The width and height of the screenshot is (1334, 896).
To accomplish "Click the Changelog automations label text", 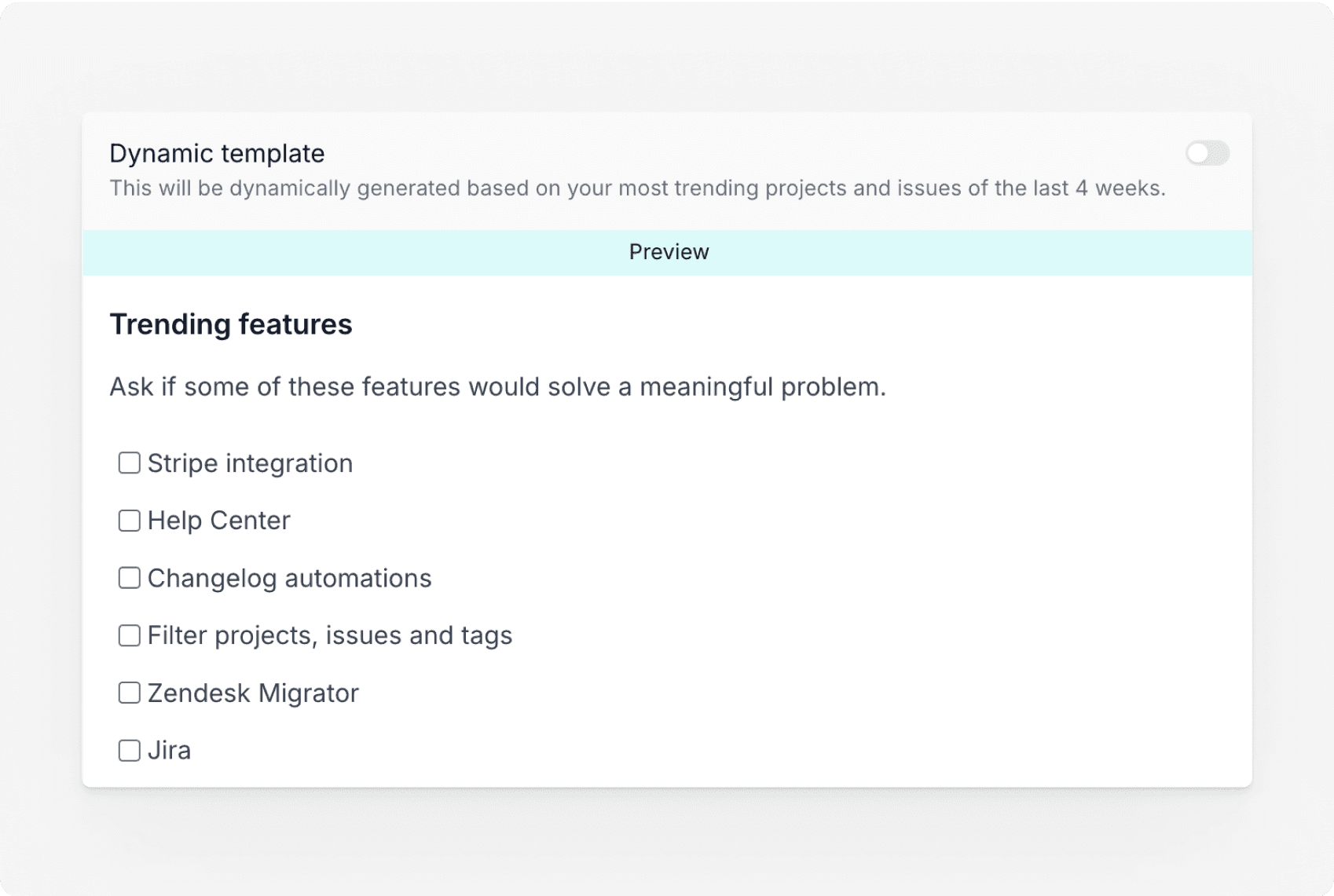I will [289, 578].
